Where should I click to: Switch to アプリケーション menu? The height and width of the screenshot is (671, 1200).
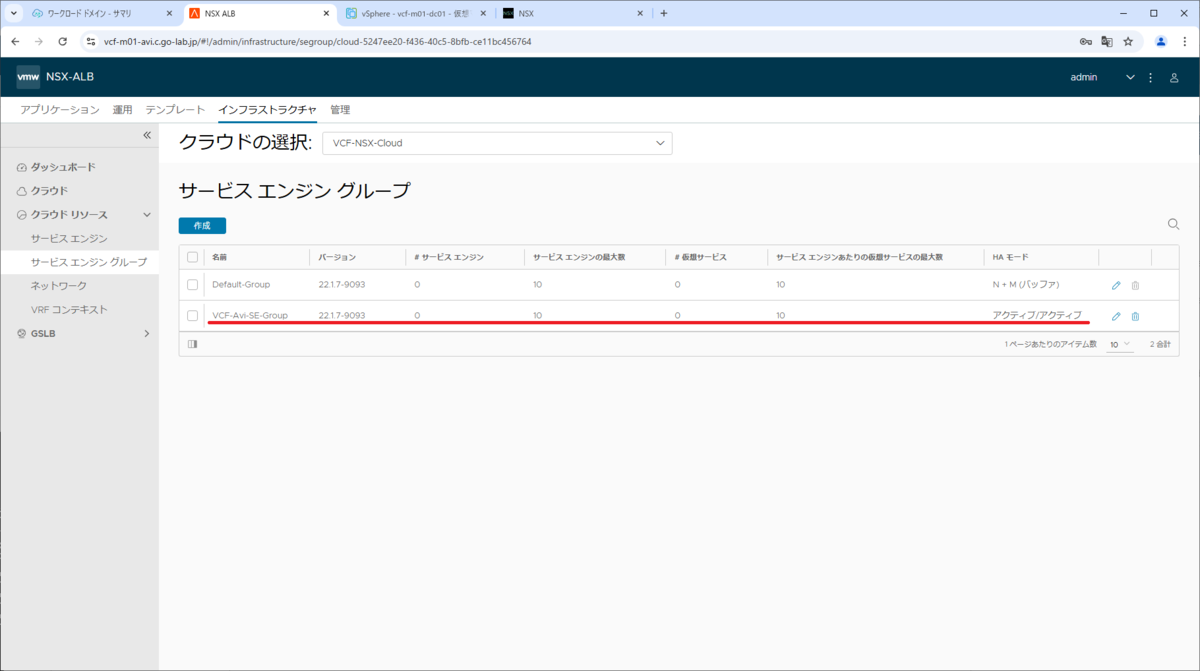coord(60,110)
